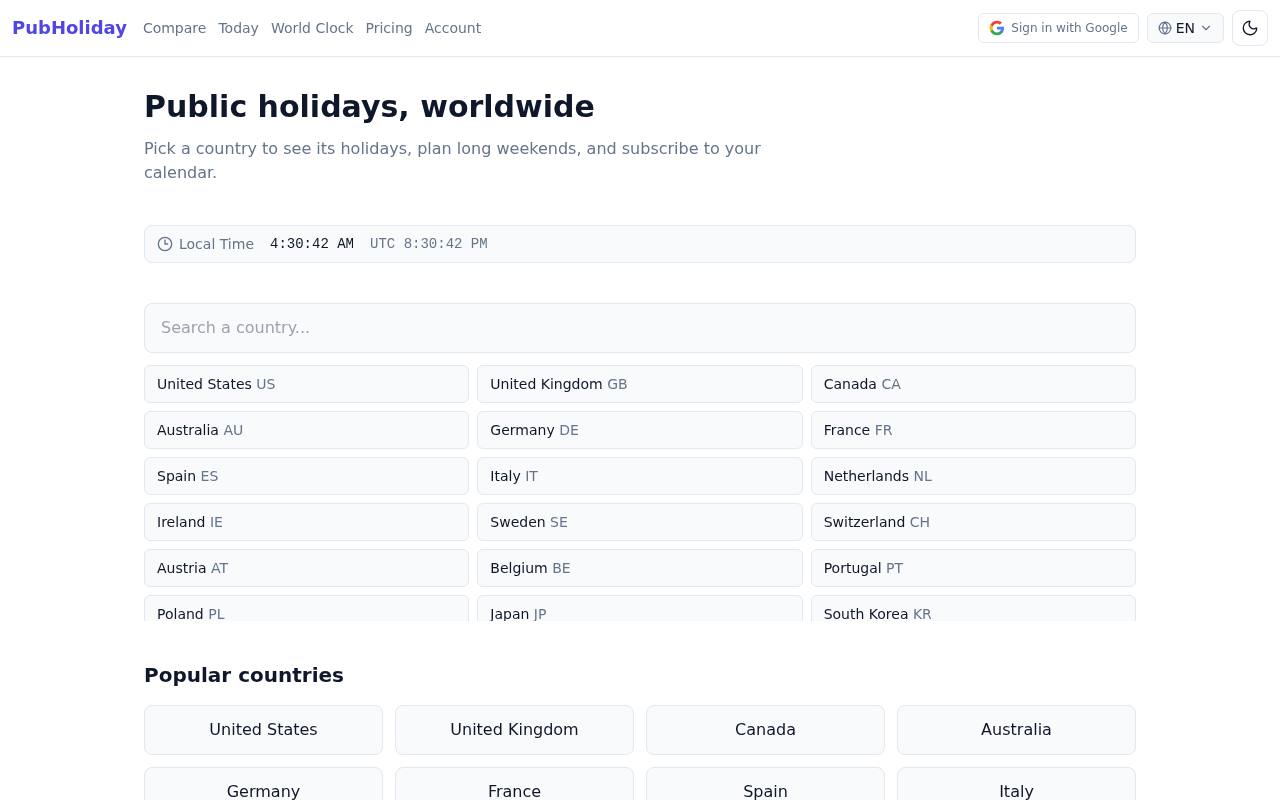Open Sweden SE holidays
Viewport: 1280px width, 800px height.
pos(640,522)
